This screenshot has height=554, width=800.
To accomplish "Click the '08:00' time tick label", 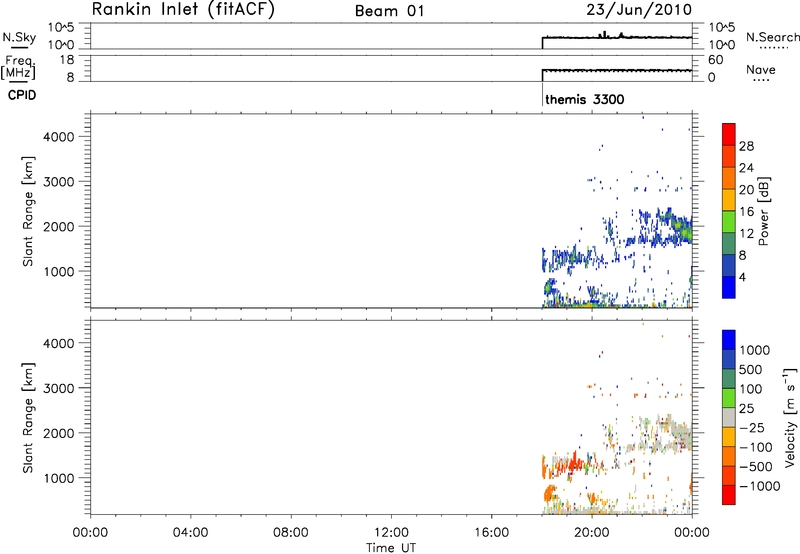I will click(291, 533).
